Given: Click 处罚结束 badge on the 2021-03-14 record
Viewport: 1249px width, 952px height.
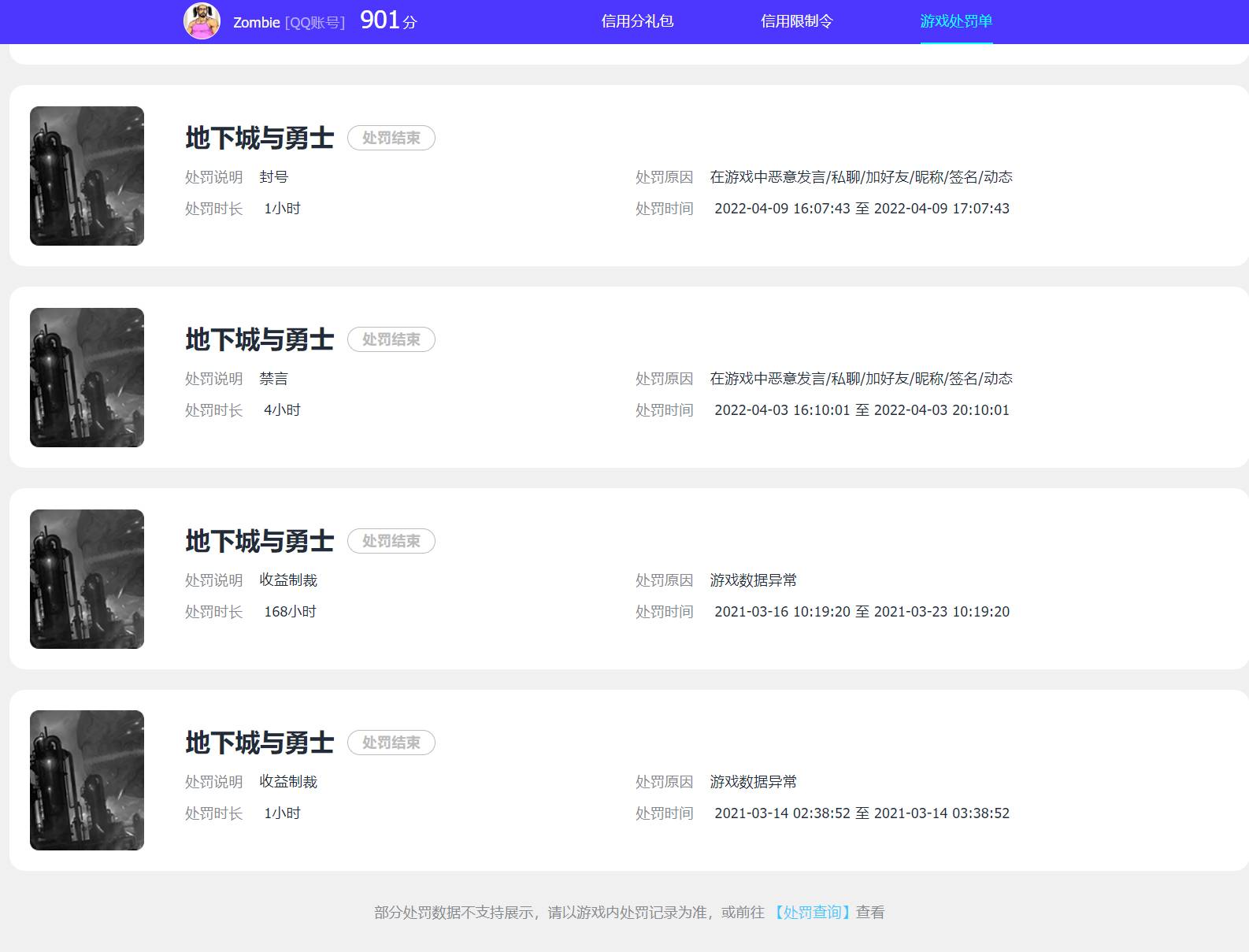Looking at the screenshot, I should click(x=391, y=743).
